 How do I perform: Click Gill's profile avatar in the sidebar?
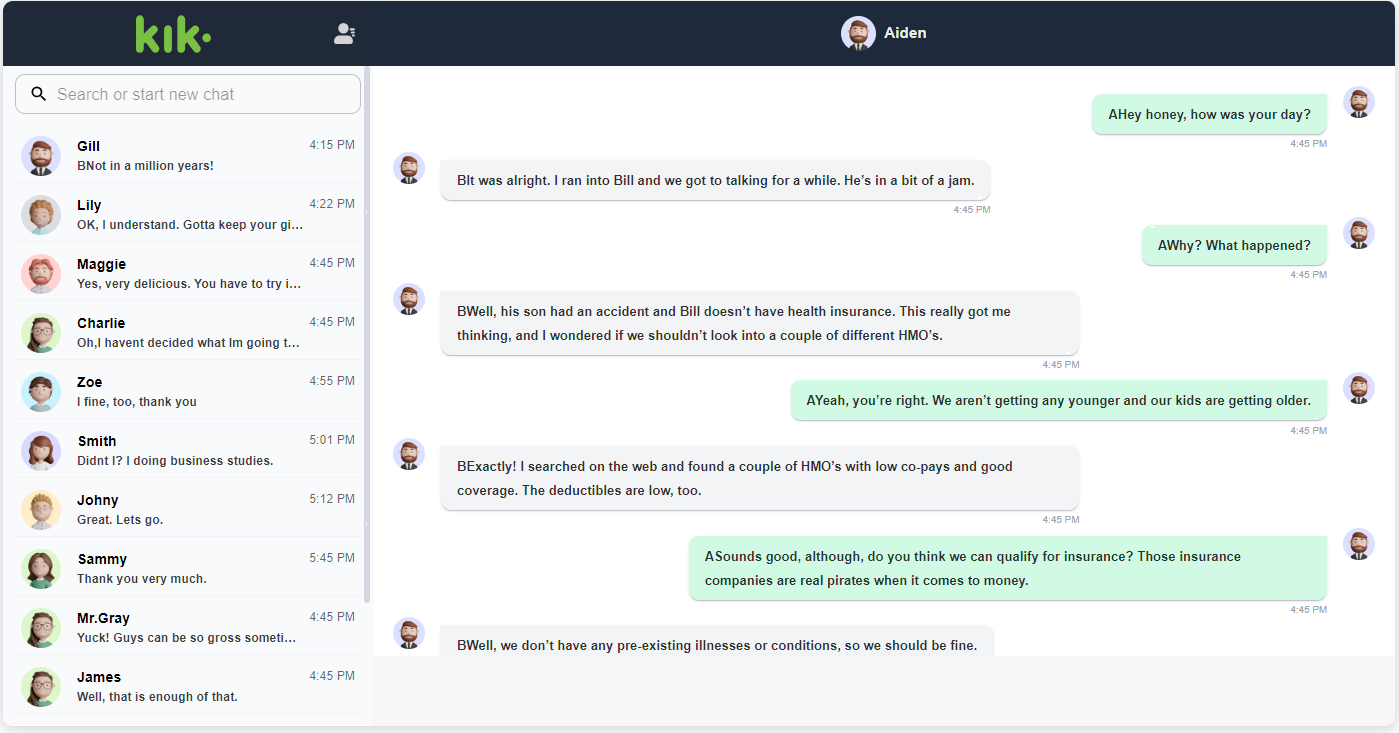41,155
